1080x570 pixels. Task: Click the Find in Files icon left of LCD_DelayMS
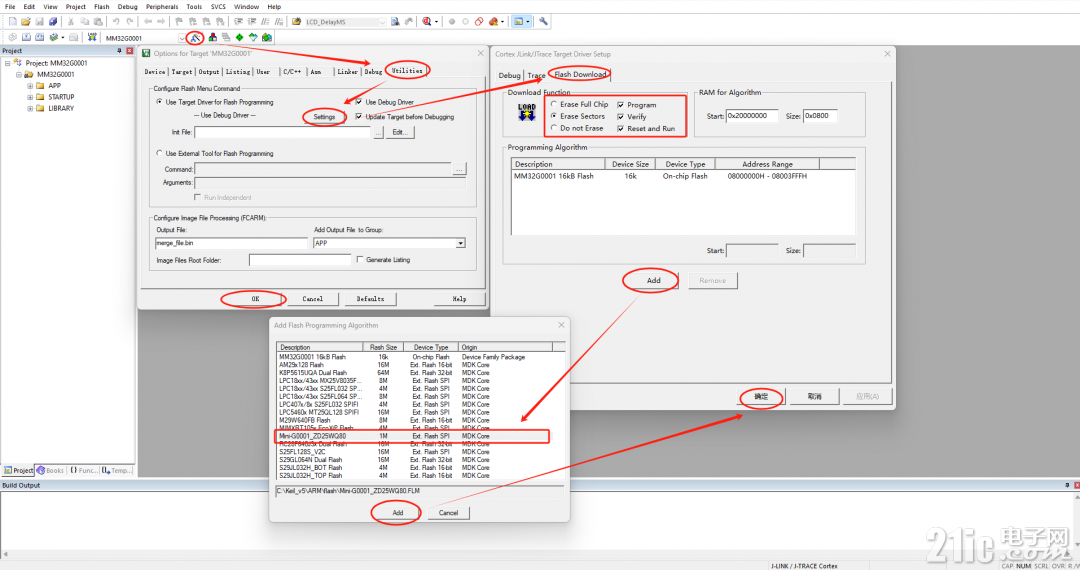(297, 21)
